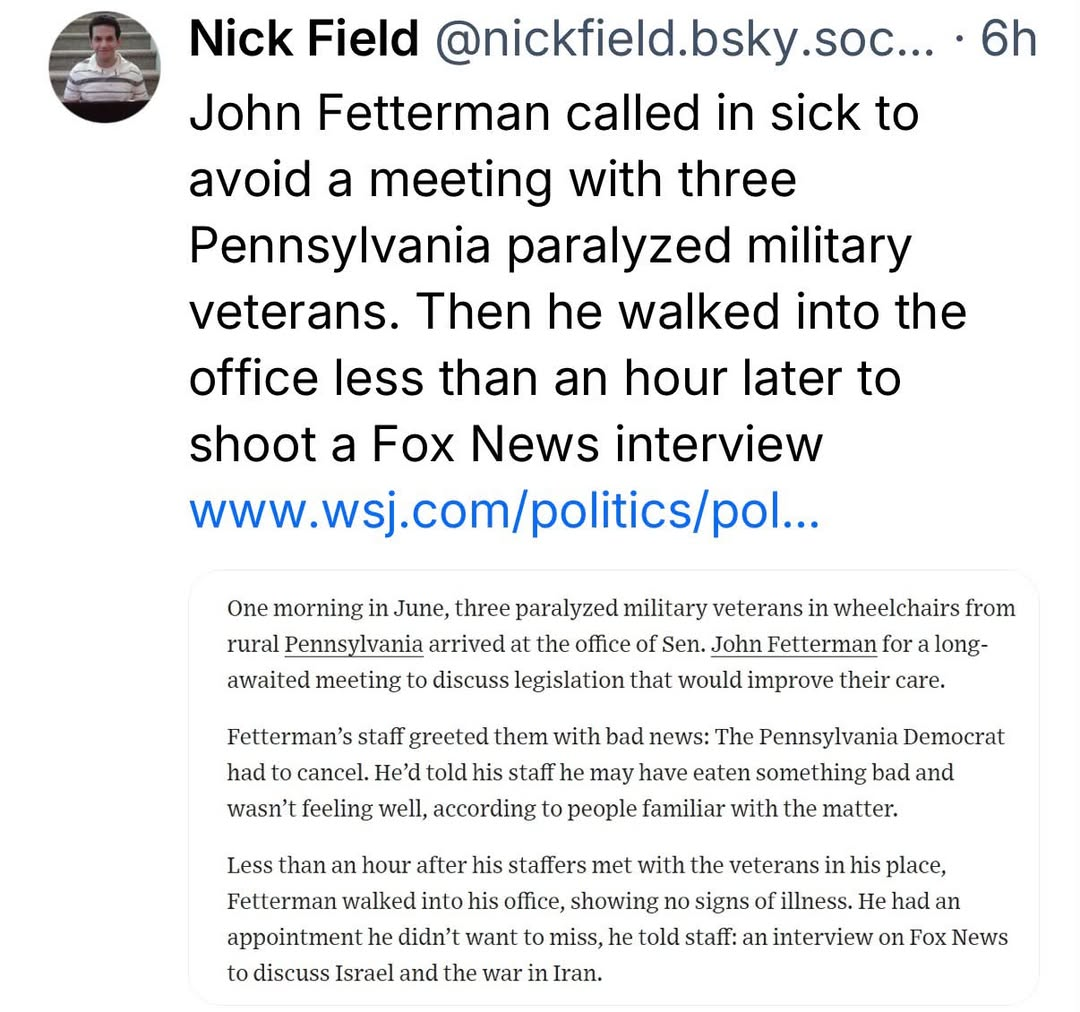Click underlined Pennsylvania link in article
This screenshot has height=1012, width=1080.
[353, 644]
